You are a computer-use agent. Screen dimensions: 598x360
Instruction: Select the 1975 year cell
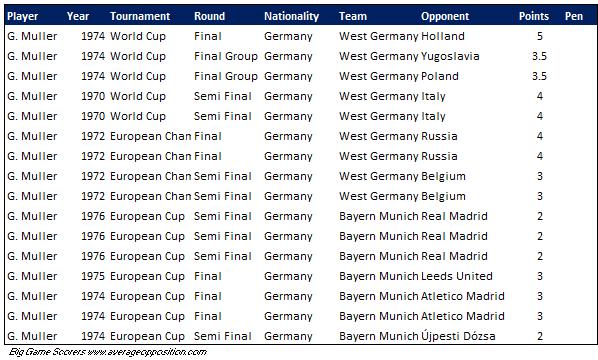pos(93,276)
